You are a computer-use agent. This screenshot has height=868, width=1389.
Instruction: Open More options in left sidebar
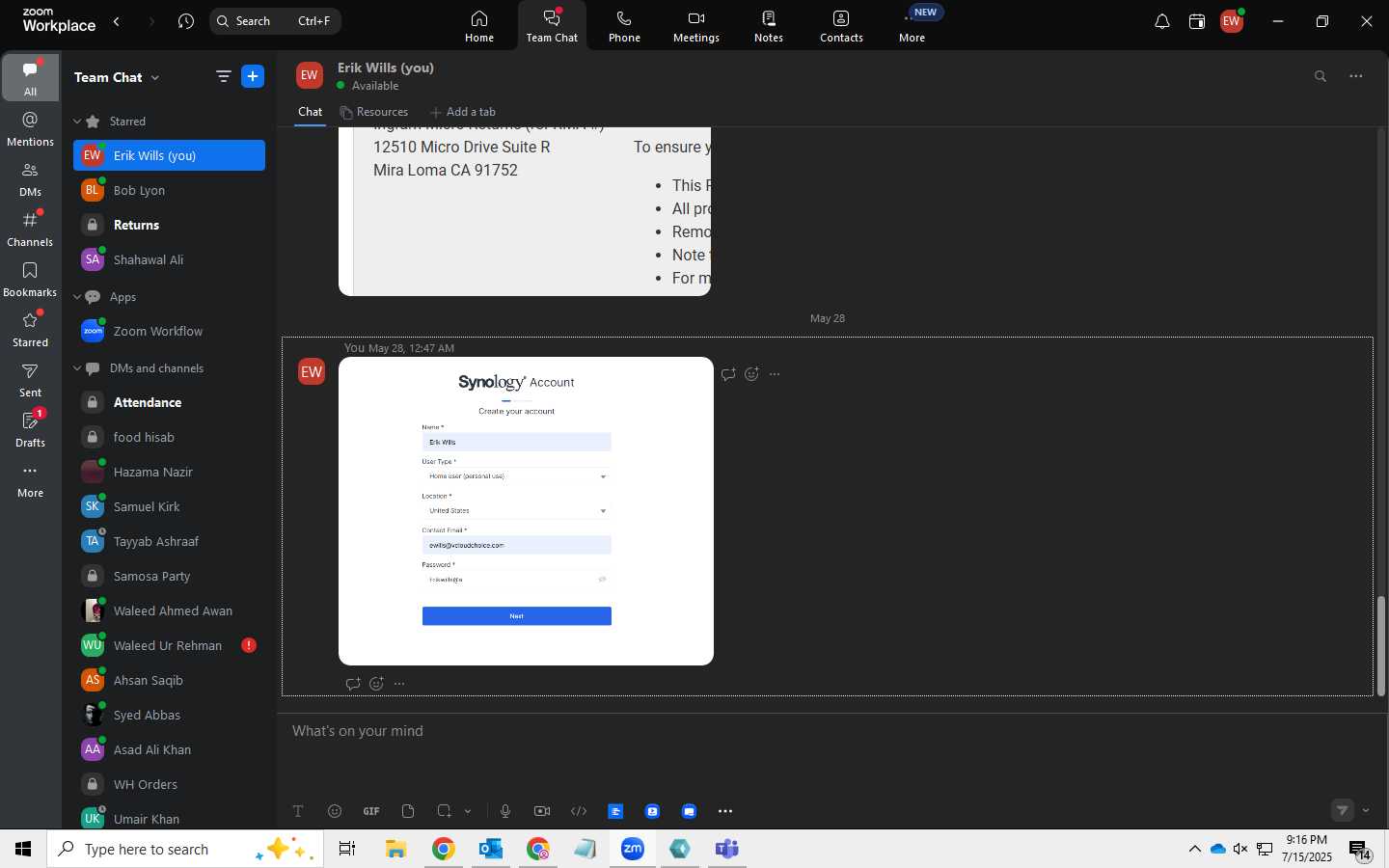pyautogui.click(x=31, y=480)
